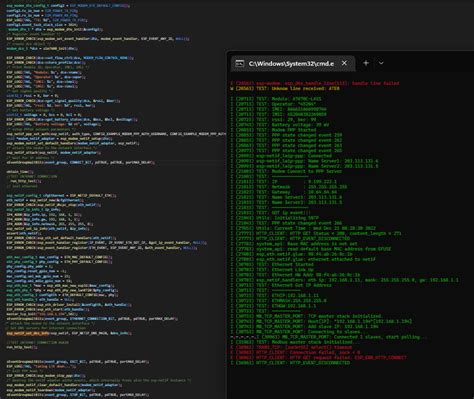Click the "Modem PPP Started" log line
Image resolution: width=474 pixels, height=399 pixels.
pos(273,130)
